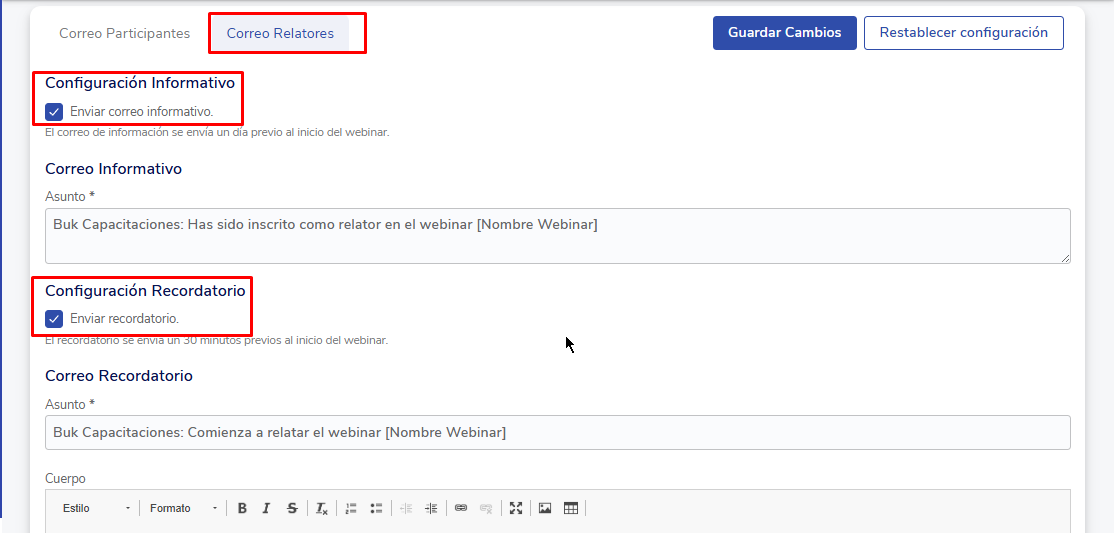1114x533 pixels.
Task: Increase indent in the editor
Action: 431,508
